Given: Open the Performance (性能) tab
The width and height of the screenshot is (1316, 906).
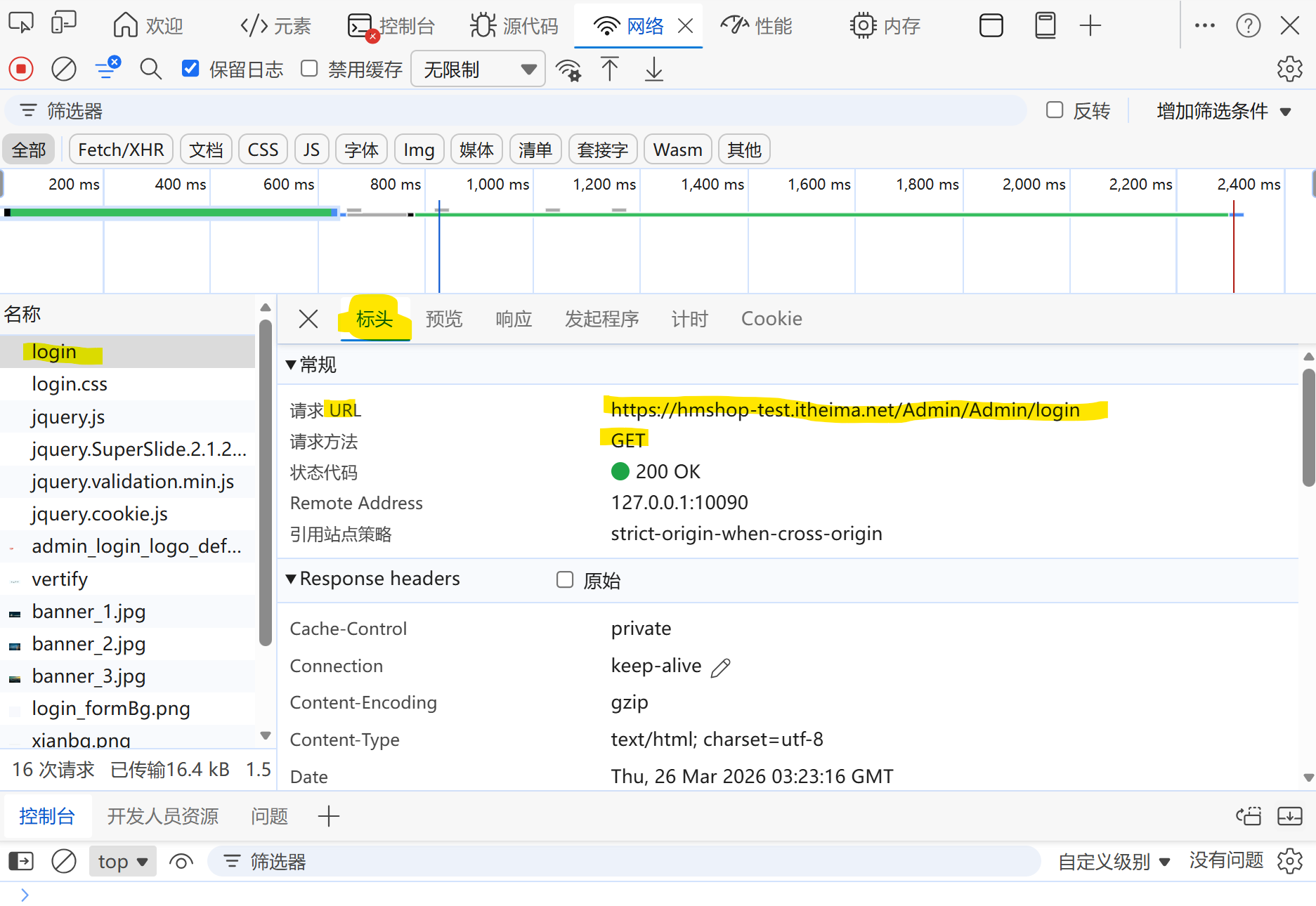Looking at the screenshot, I should point(757,26).
